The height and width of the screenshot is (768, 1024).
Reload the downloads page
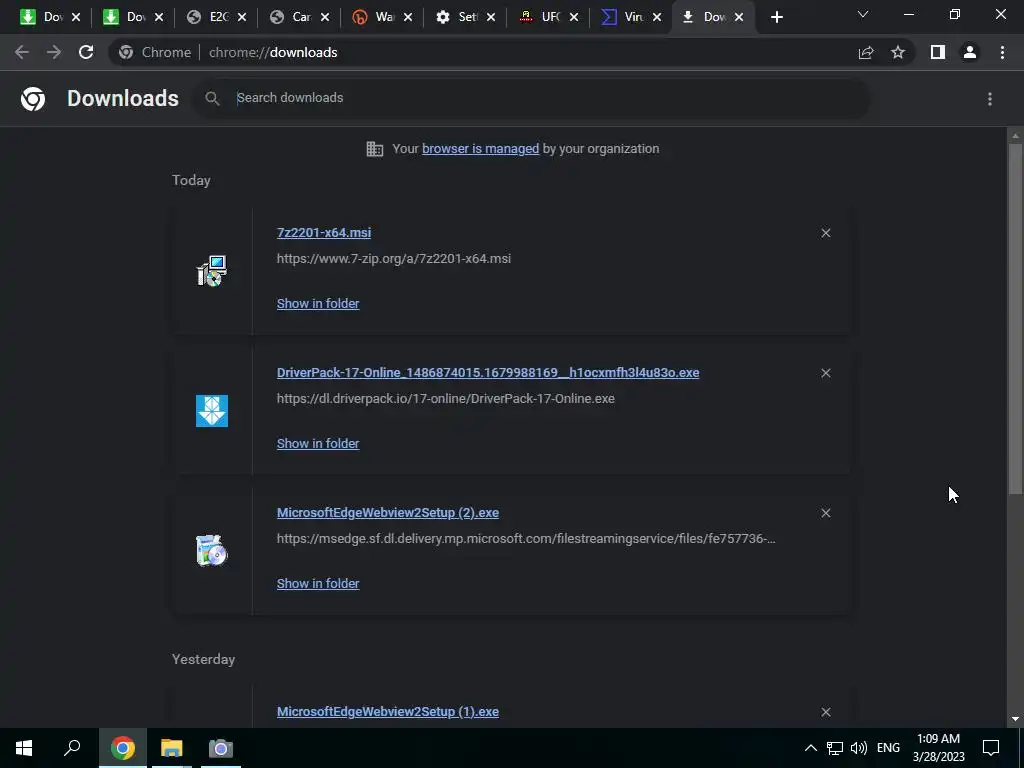pyautogui.click(x=86, y=52)
